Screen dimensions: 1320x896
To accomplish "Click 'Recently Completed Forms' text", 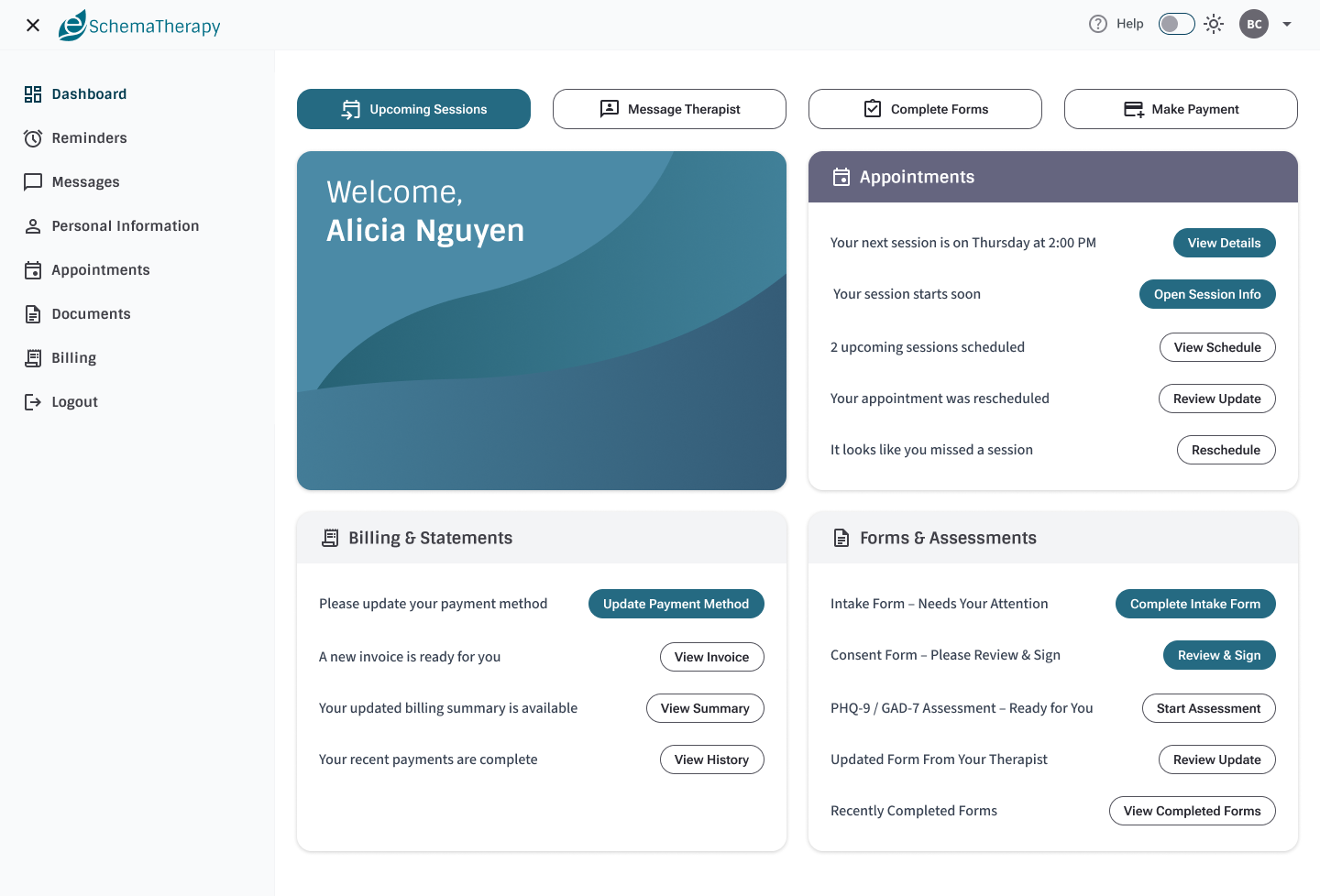I will click(914, 811).
